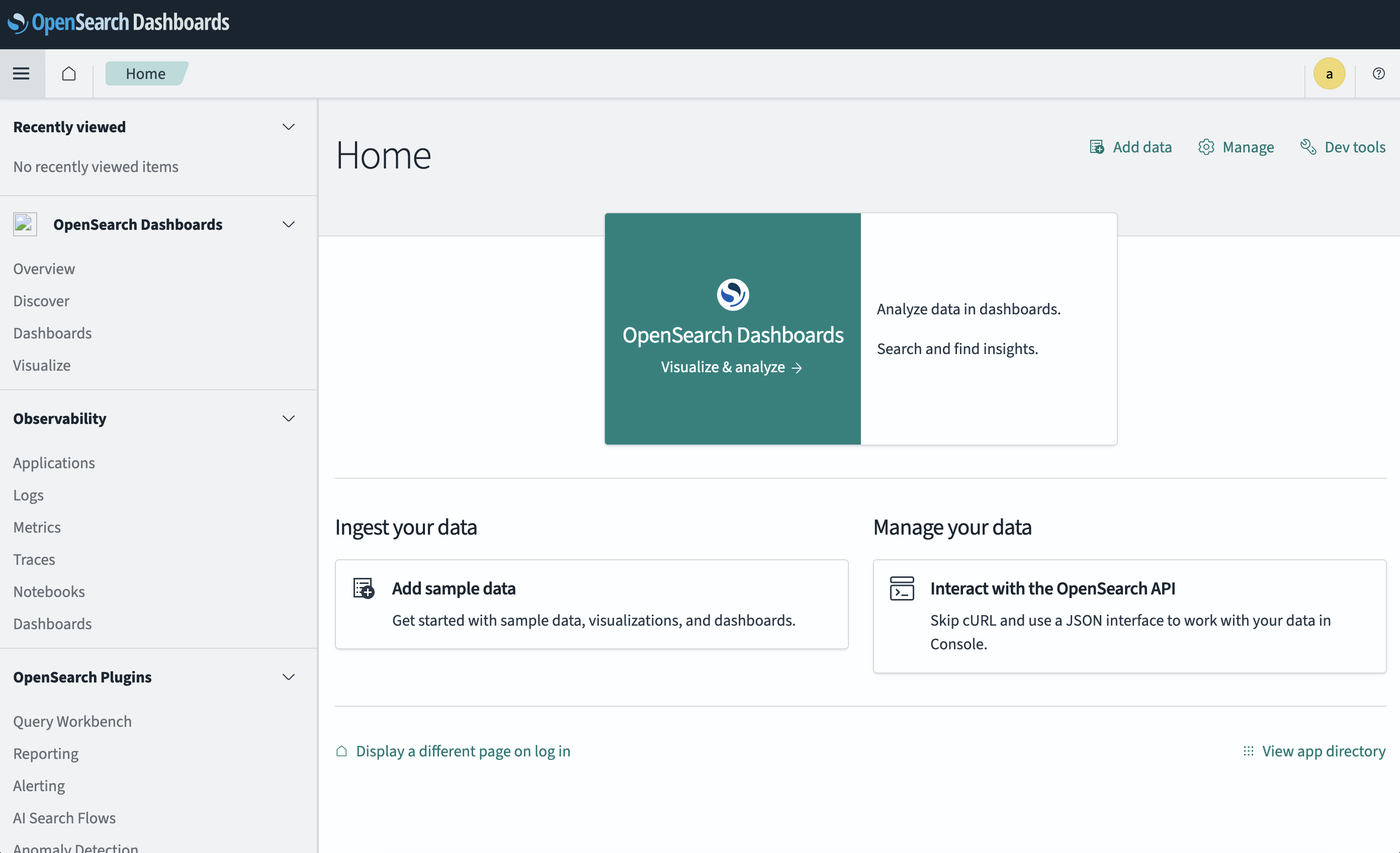
Task: Click the Add data icon
Action: click(1097, 147)
